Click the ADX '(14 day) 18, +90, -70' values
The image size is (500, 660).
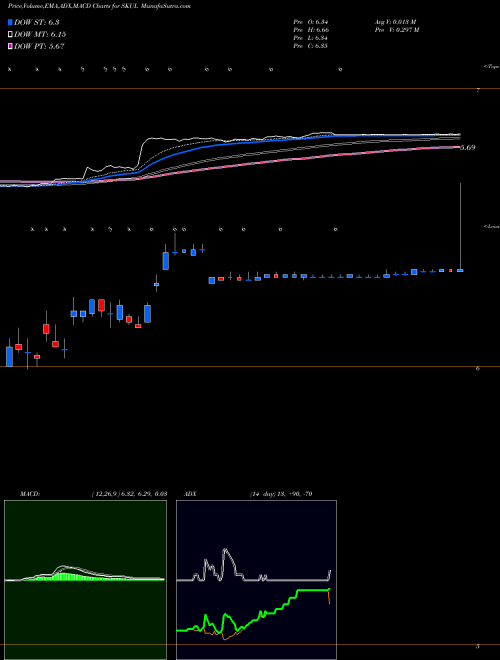[x=281, y=494]
